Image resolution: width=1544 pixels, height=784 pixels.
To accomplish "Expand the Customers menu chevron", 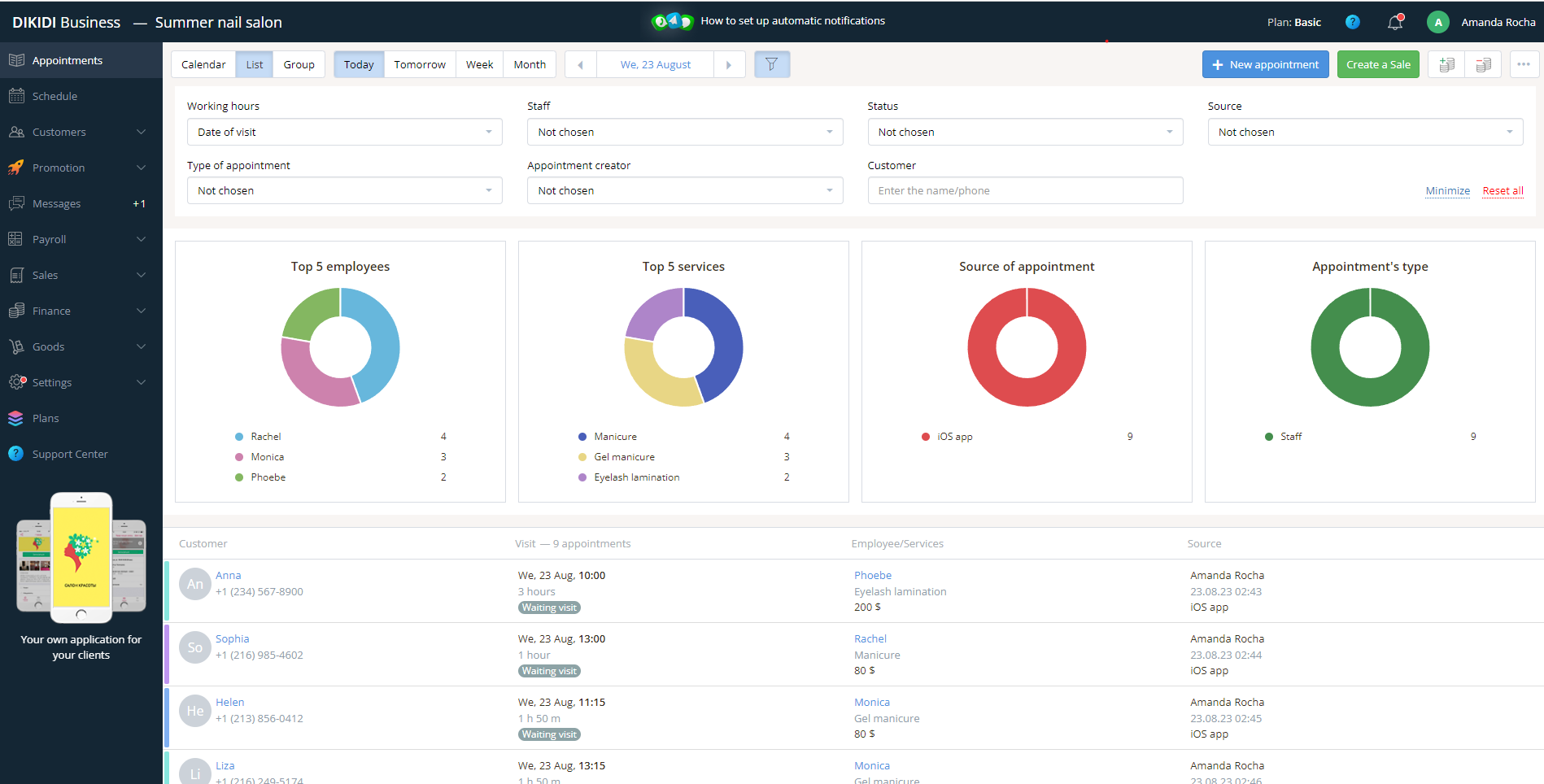I will (142, 132).
